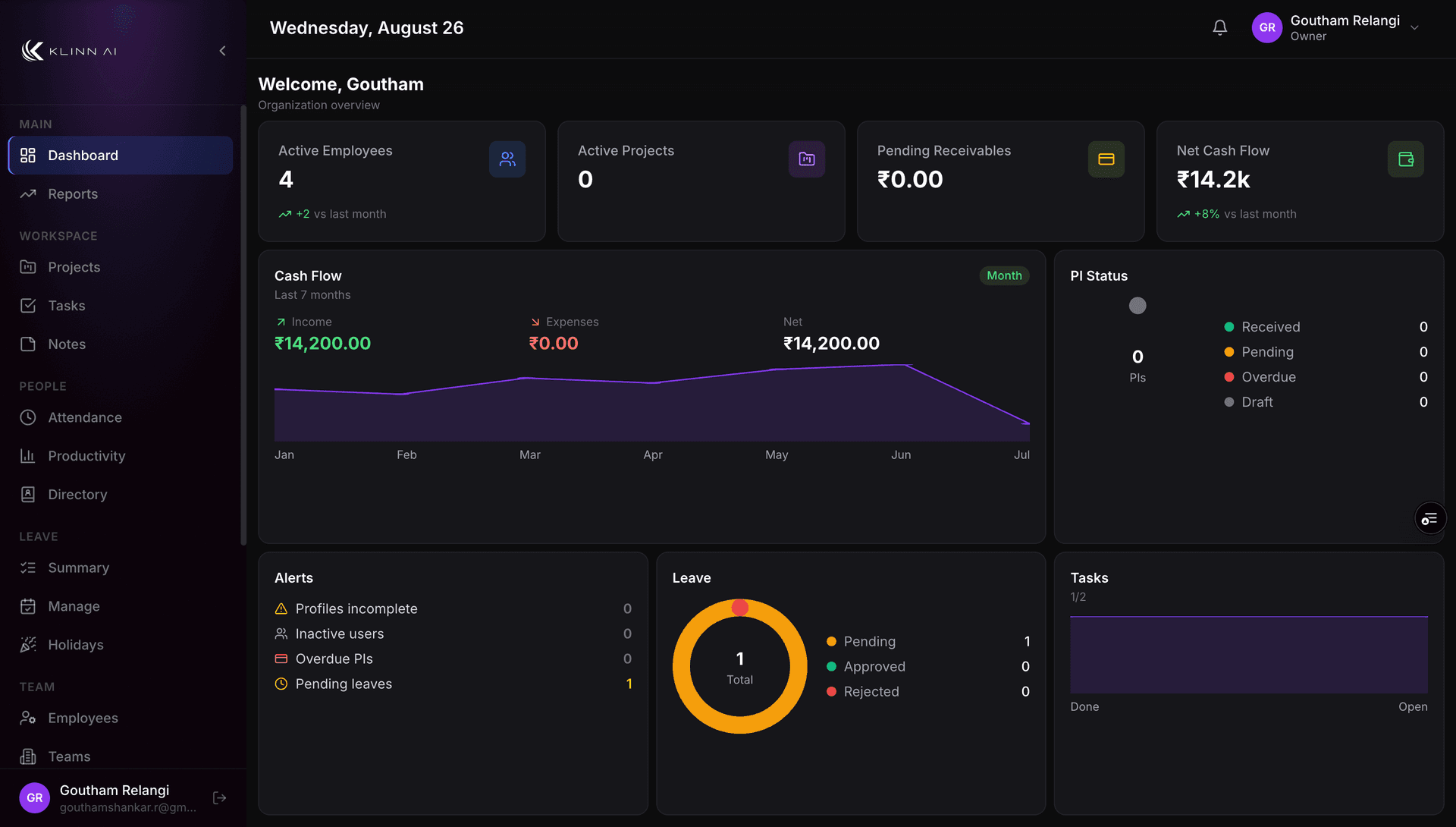
Task: Open Notes in the sidebar
Action: (x=121, y=344)
